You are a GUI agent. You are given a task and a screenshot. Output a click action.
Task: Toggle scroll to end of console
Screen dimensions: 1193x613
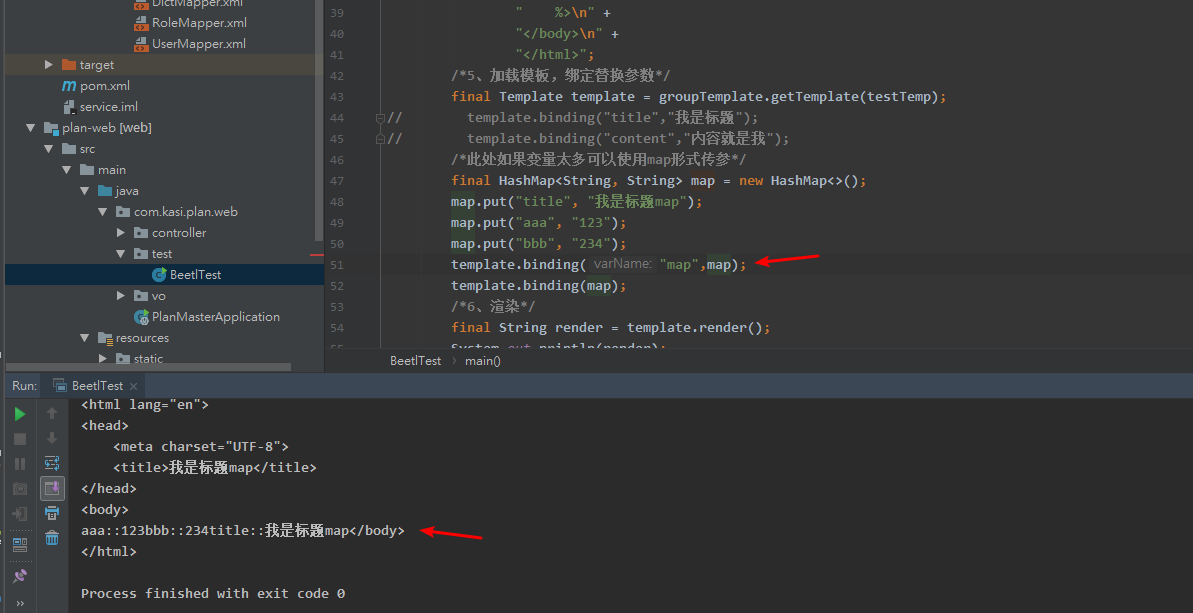click(x=52, y=488)
